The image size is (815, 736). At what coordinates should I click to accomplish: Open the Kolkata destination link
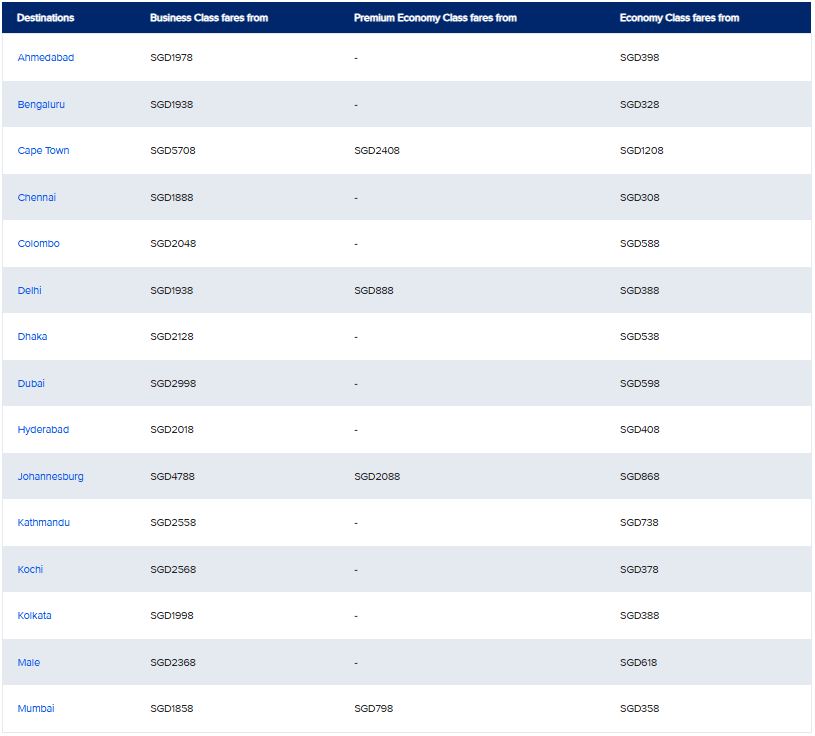coord(34,616)
